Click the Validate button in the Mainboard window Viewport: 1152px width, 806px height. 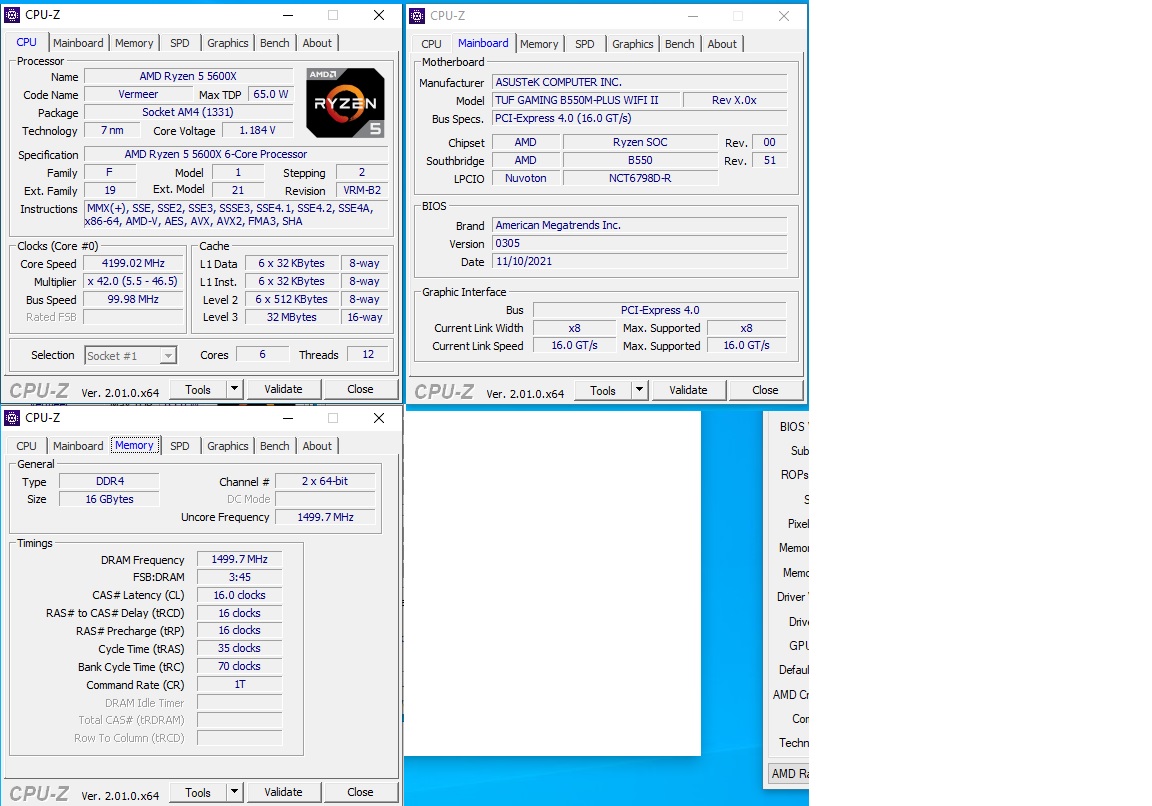pyautogui.click(x=688, y=390)
